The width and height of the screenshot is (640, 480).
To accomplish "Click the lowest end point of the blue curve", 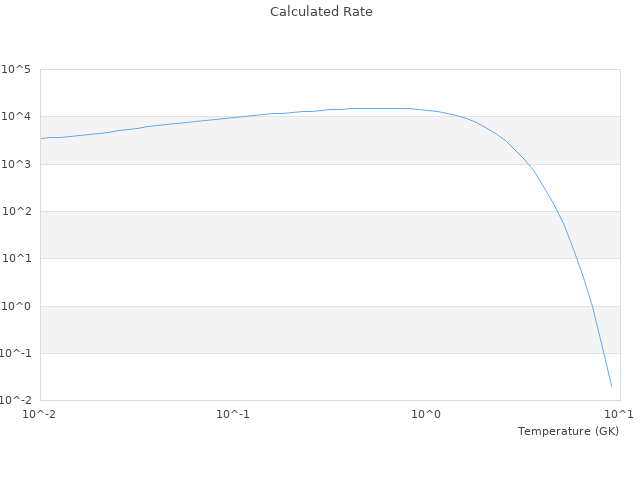I will point(611,385).
